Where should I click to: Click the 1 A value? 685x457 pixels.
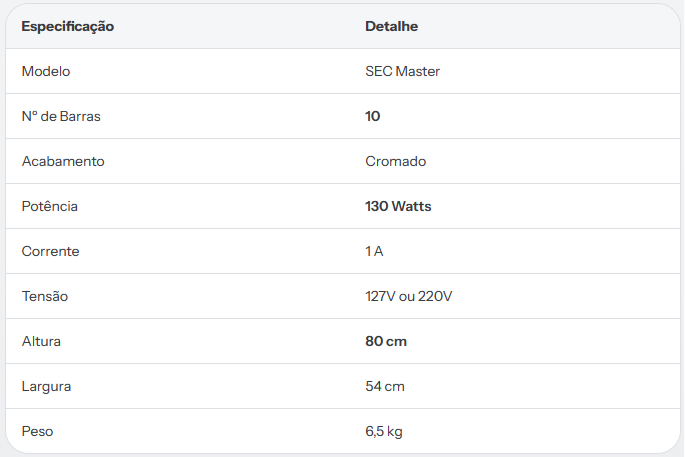(x=374, y=251)
